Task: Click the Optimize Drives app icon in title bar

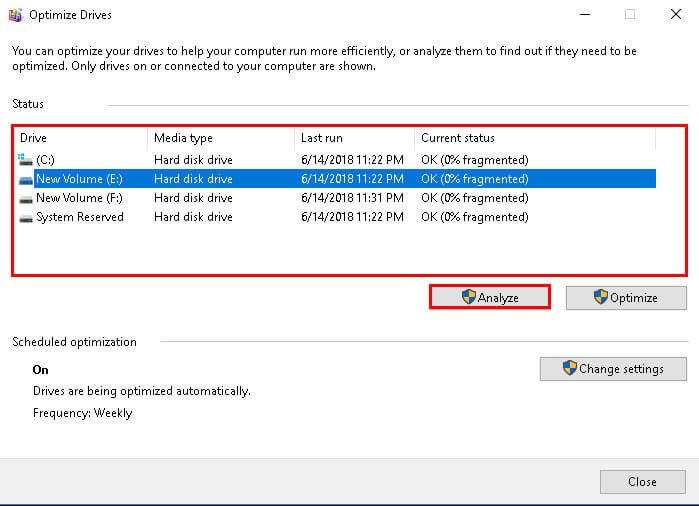Action: pyautogui.click(x=14, y=15)
